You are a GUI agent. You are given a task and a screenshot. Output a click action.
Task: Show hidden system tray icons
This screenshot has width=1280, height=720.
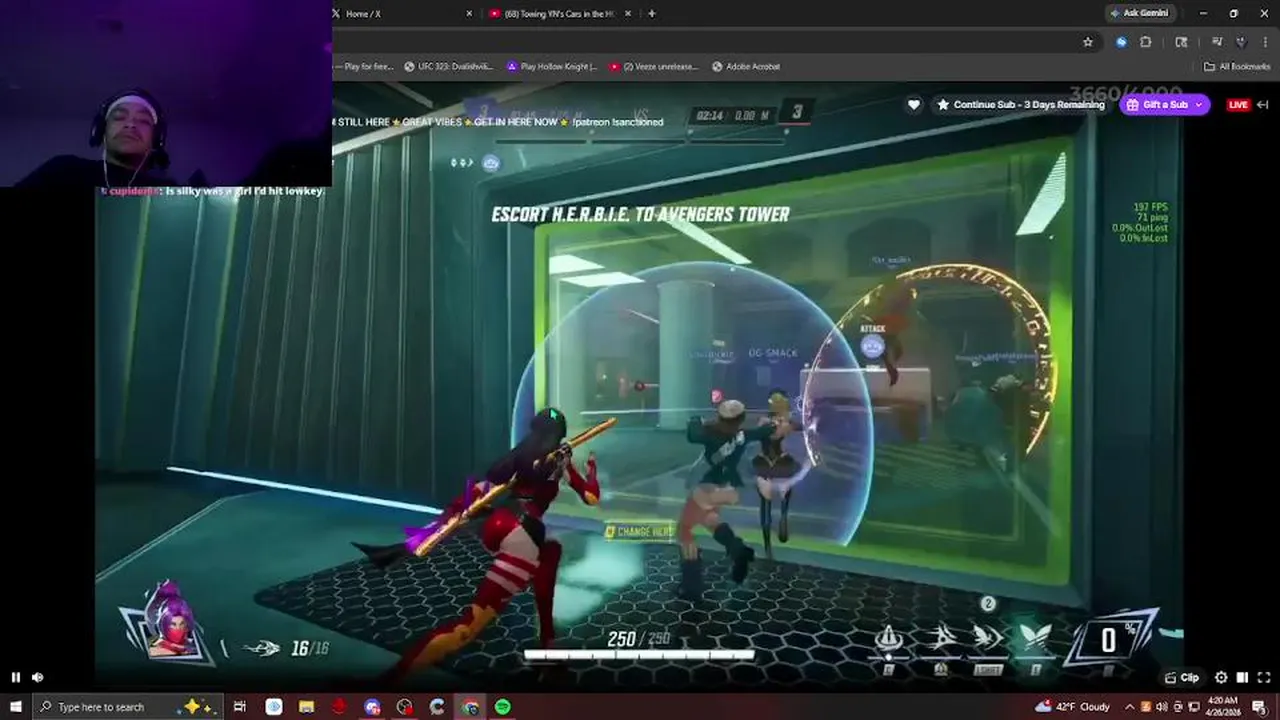(x=1130, y=707)
